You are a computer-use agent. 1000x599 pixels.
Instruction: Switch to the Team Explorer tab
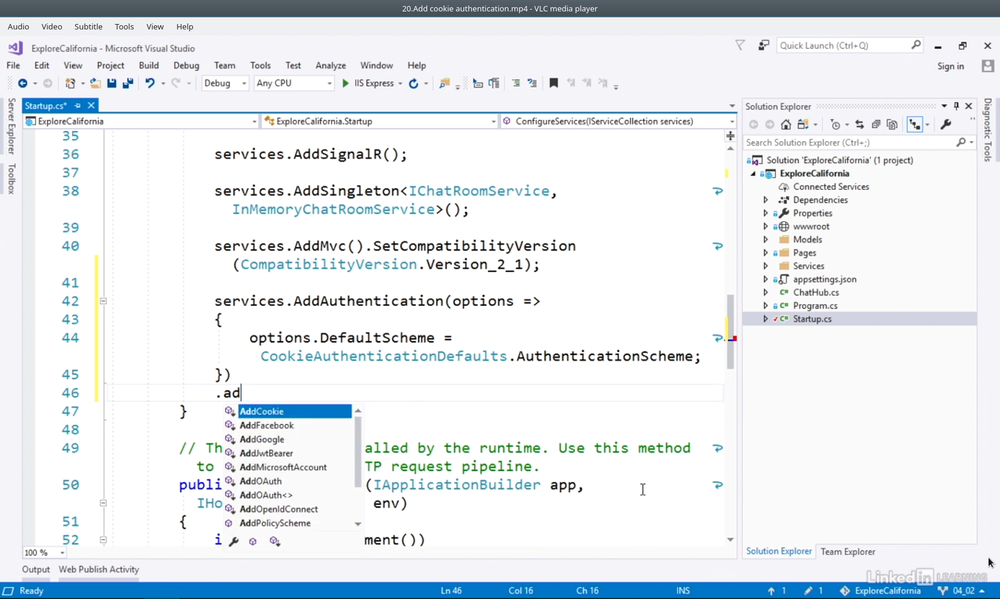coord(848,552)
